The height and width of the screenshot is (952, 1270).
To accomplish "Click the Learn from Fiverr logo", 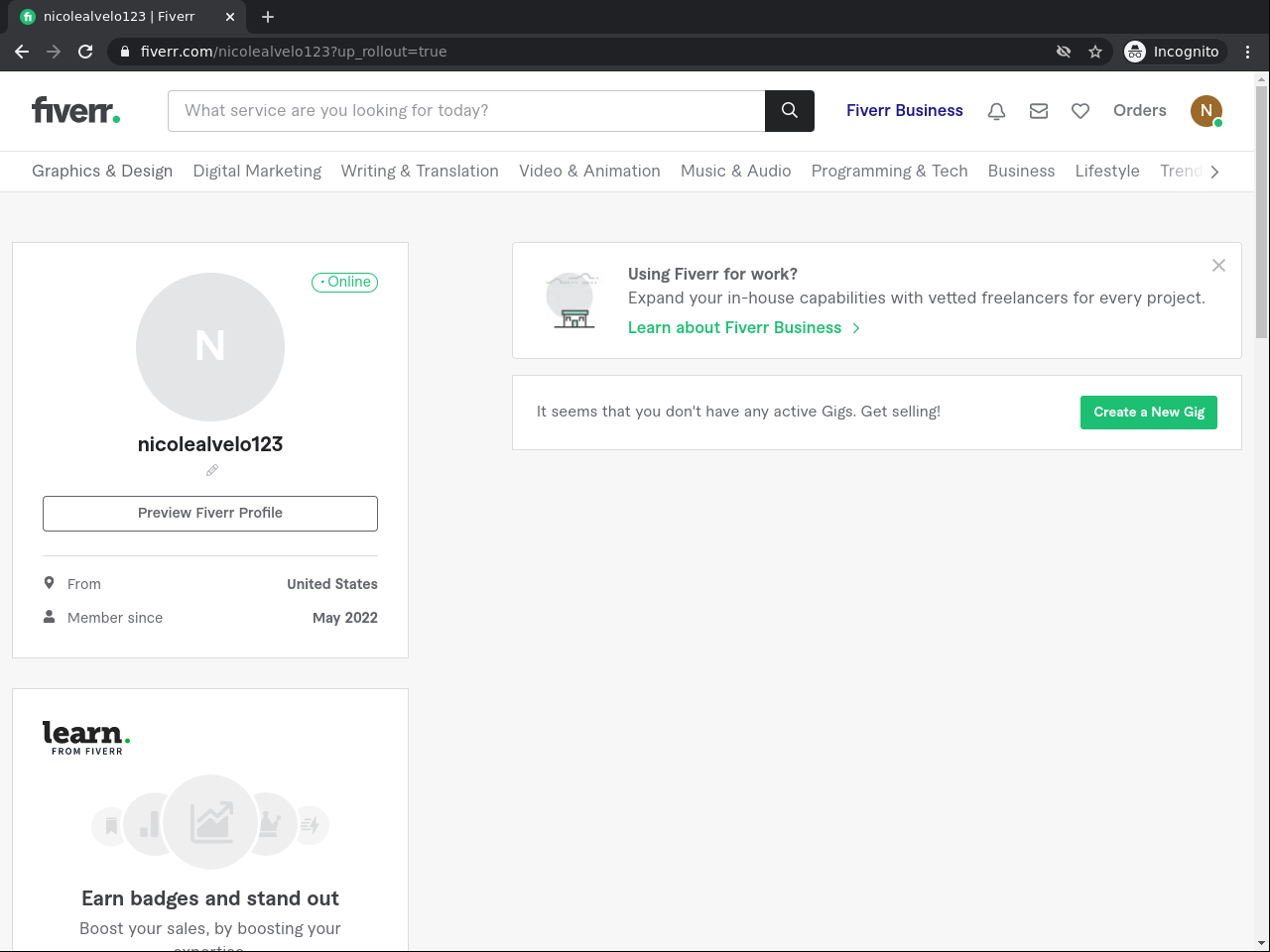I will [x=86, y=738].
